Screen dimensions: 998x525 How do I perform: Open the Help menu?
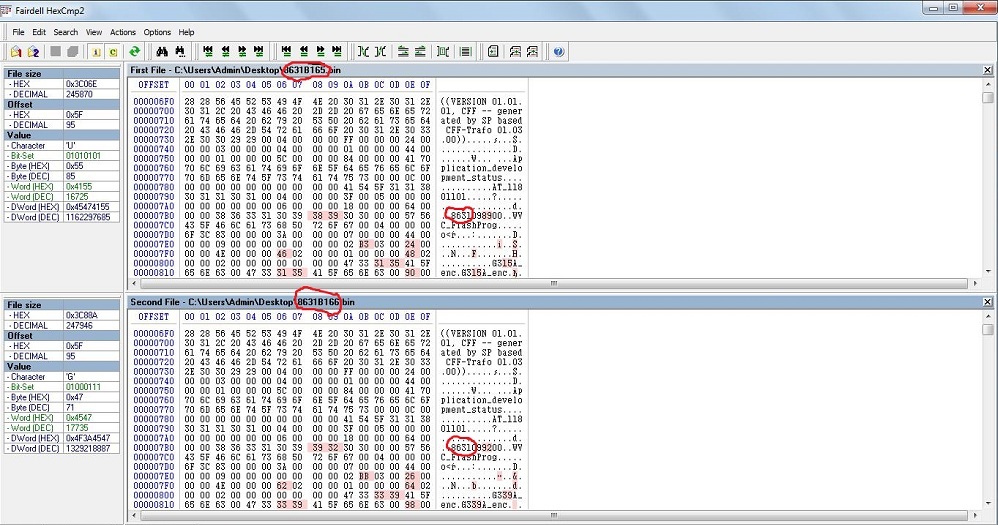(186, 32)
